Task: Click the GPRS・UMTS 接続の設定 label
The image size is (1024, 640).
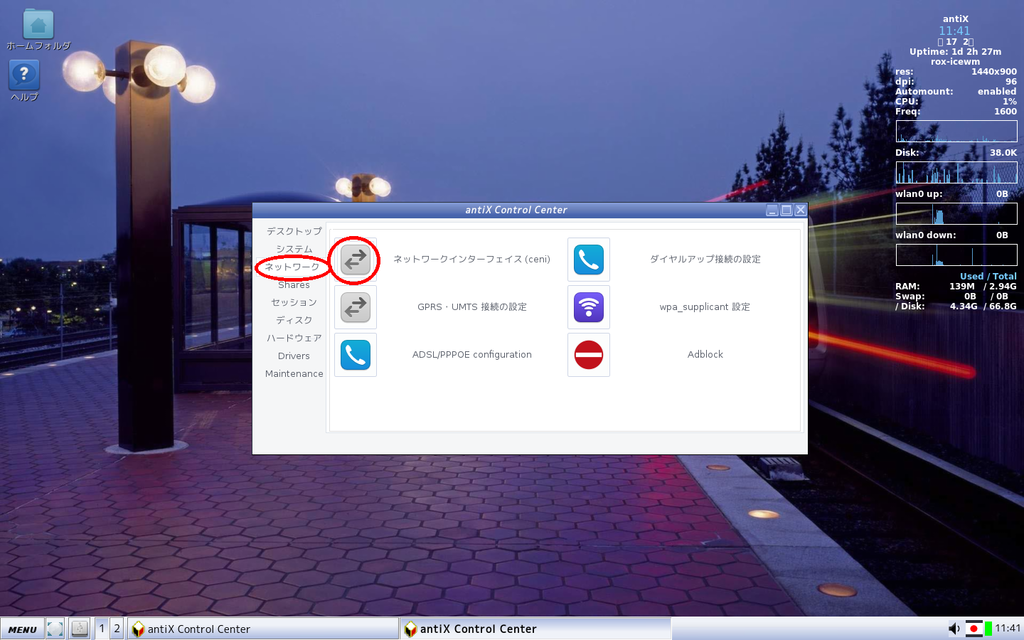Action: pos(472,307)
